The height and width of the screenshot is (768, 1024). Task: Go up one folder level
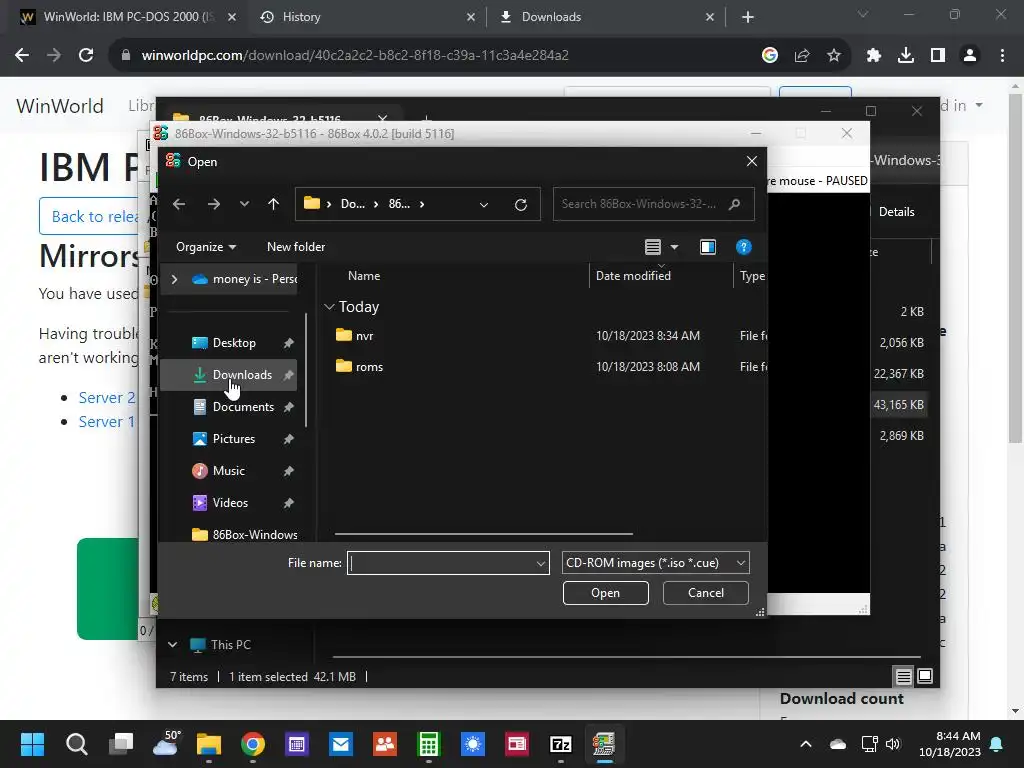pos(274,204)
